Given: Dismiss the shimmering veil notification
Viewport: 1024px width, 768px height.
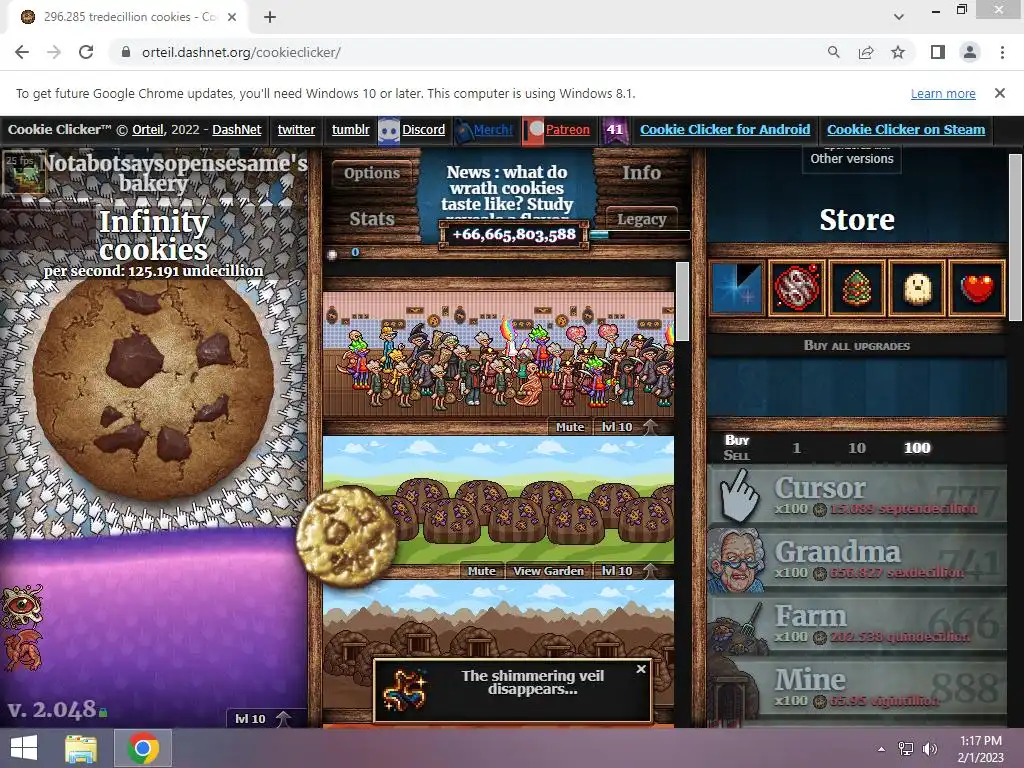Looking at the screenshot, I should click(641, 669).
